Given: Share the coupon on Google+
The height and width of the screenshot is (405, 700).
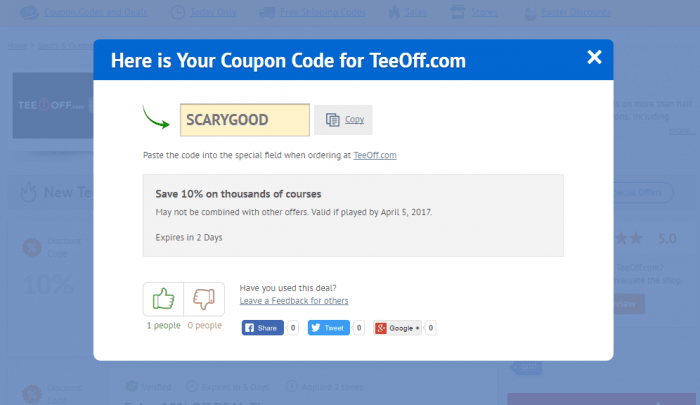Looking at the screenshot, I should click(397, 328).
